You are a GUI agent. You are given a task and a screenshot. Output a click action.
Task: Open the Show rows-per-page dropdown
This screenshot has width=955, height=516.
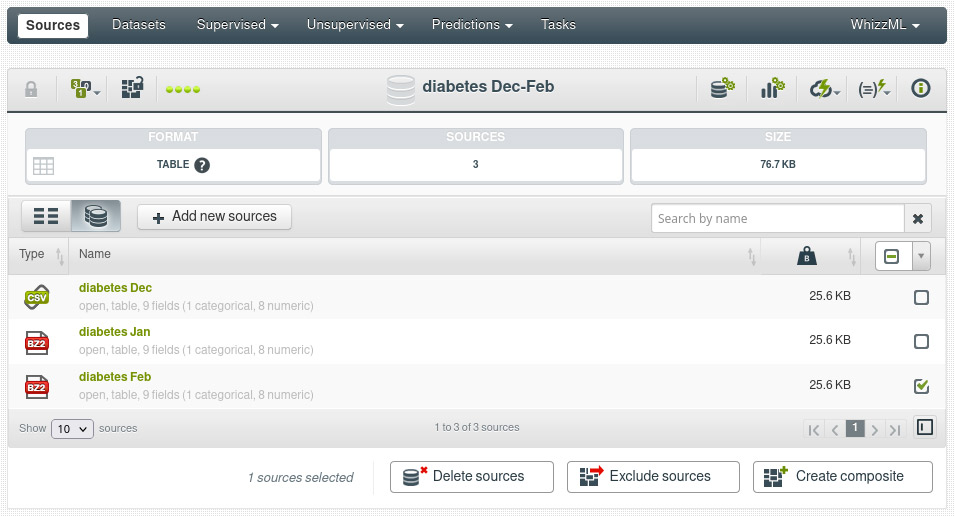(72, 428)
